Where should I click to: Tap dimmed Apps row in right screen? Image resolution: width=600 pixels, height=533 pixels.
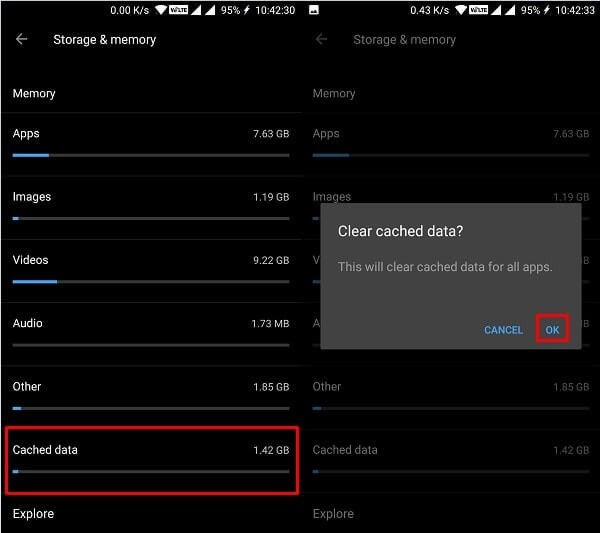(451, 144)
